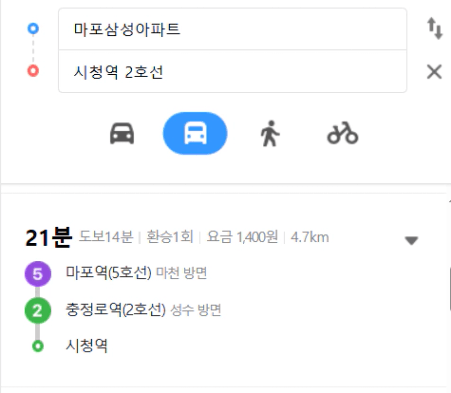Switch to car driving directions

coord(122,134)
